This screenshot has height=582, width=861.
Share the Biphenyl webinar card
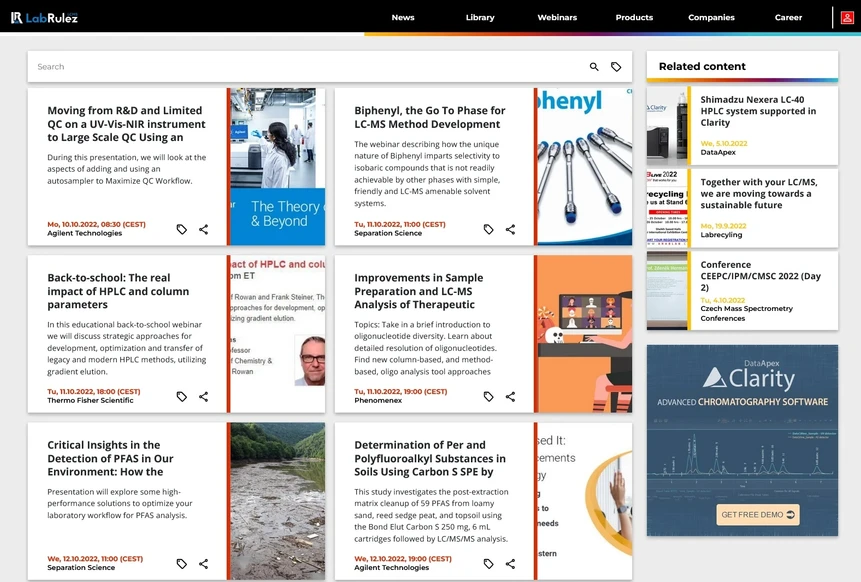click(511, 230)
